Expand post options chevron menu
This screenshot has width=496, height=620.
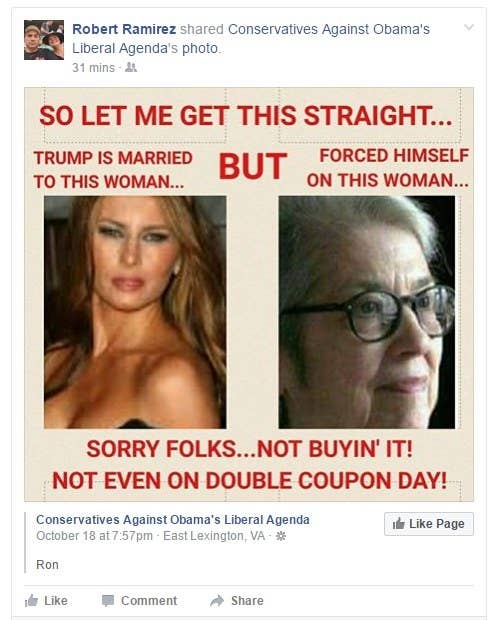[469, 27]
